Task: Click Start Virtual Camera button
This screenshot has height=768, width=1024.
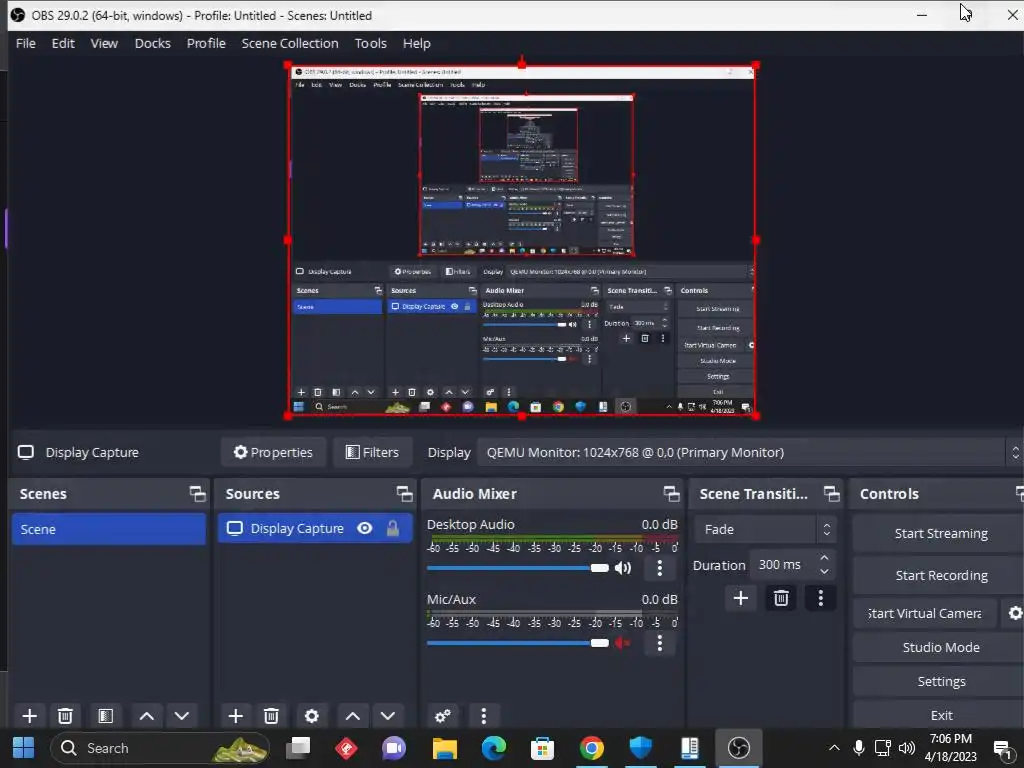Action: pyautogui.click(x=925, y=613)
